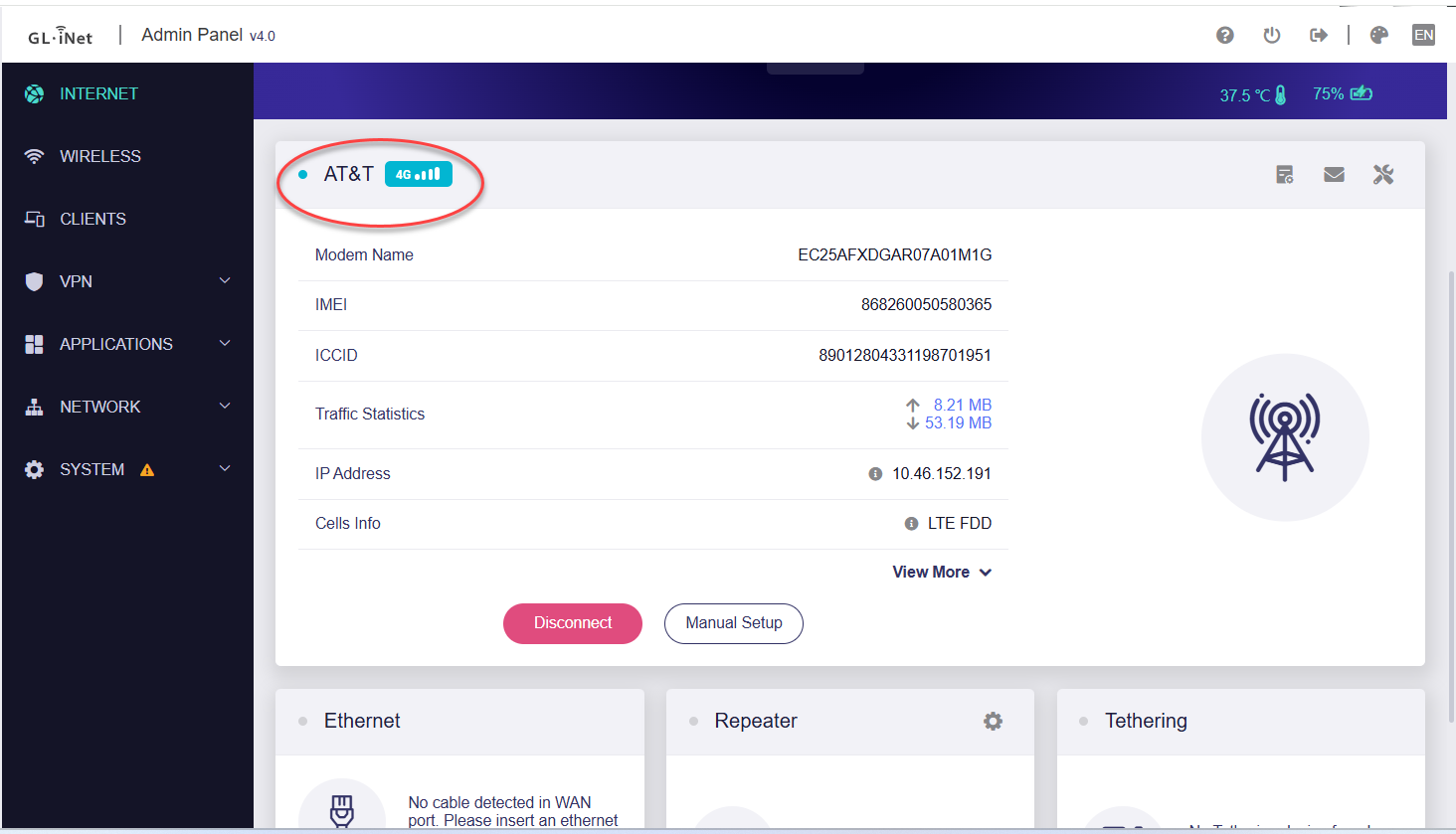Click the power reboot icon

tap(1272, 36)
